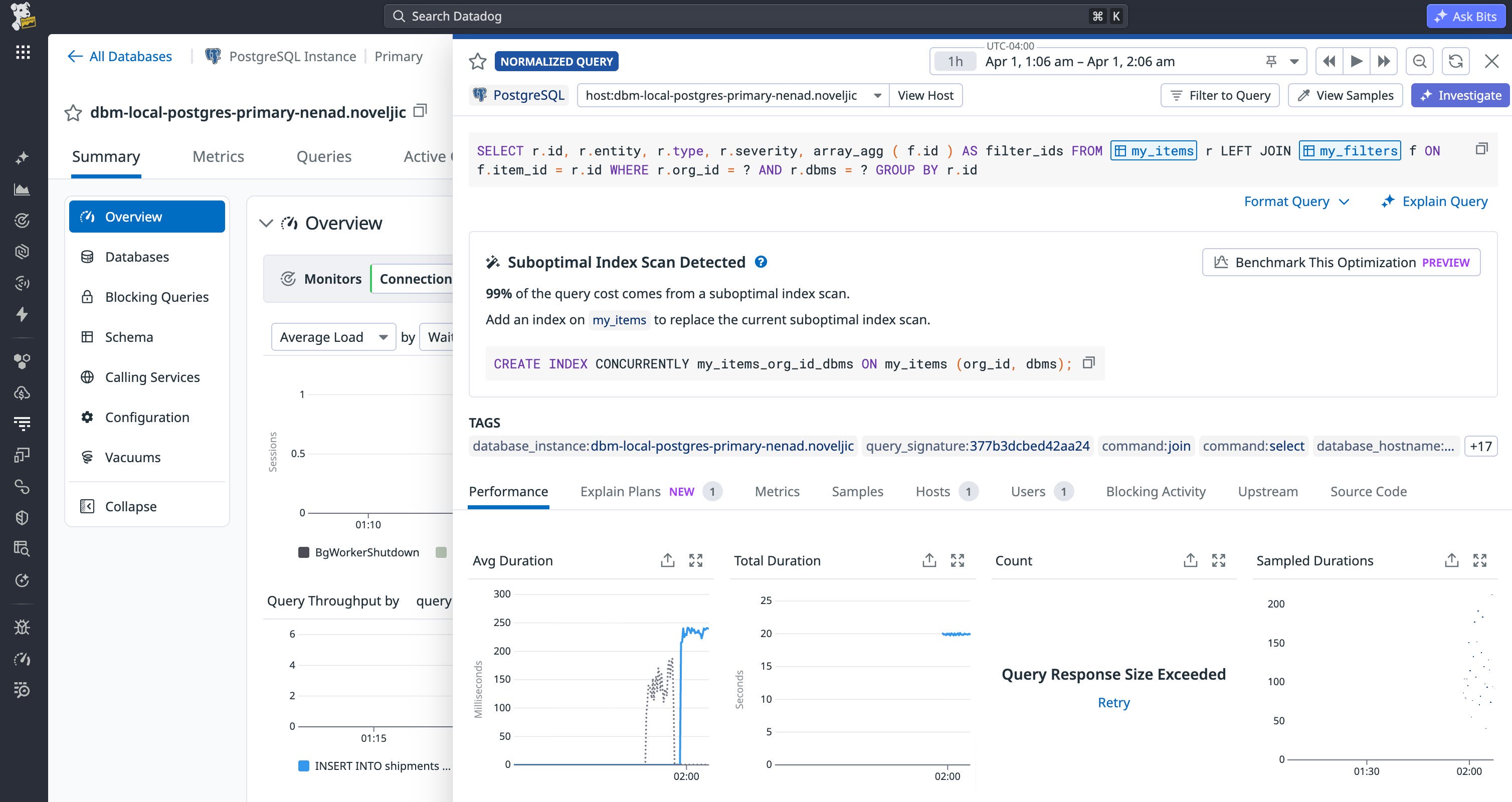Click Retry in the Count panel
Screen dimensions: 1512x802
click(x=1113, y=702)
